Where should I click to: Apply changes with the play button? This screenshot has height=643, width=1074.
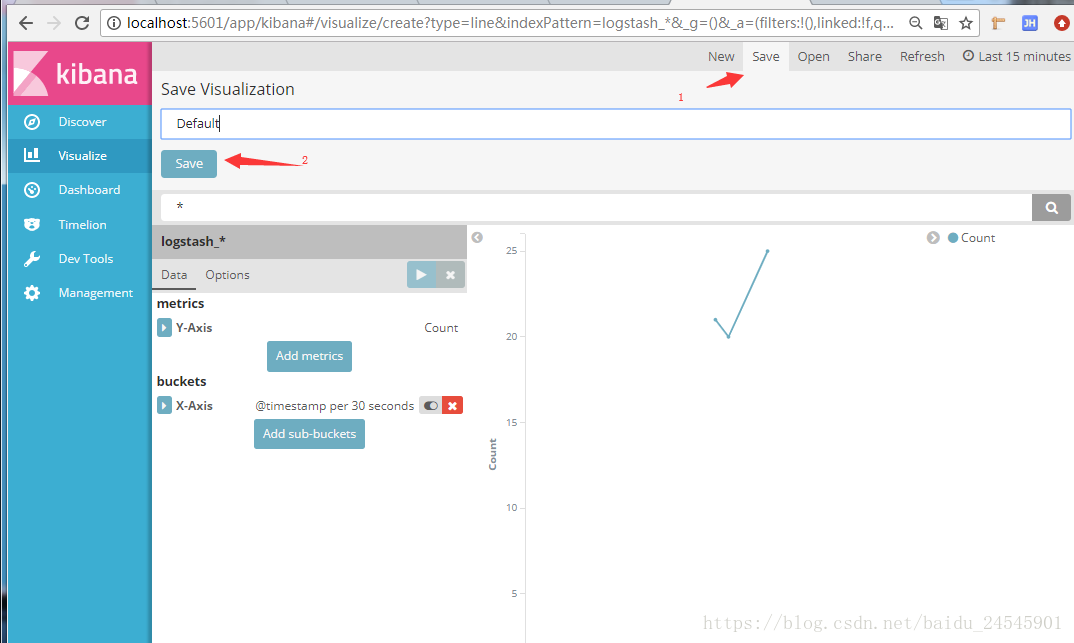[x=421, y=275]
